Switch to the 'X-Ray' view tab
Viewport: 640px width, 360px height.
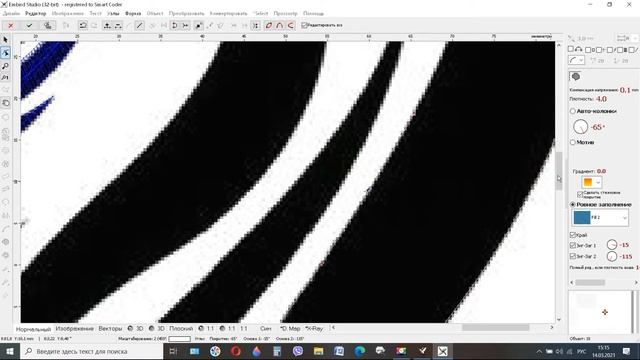[314, 328]
